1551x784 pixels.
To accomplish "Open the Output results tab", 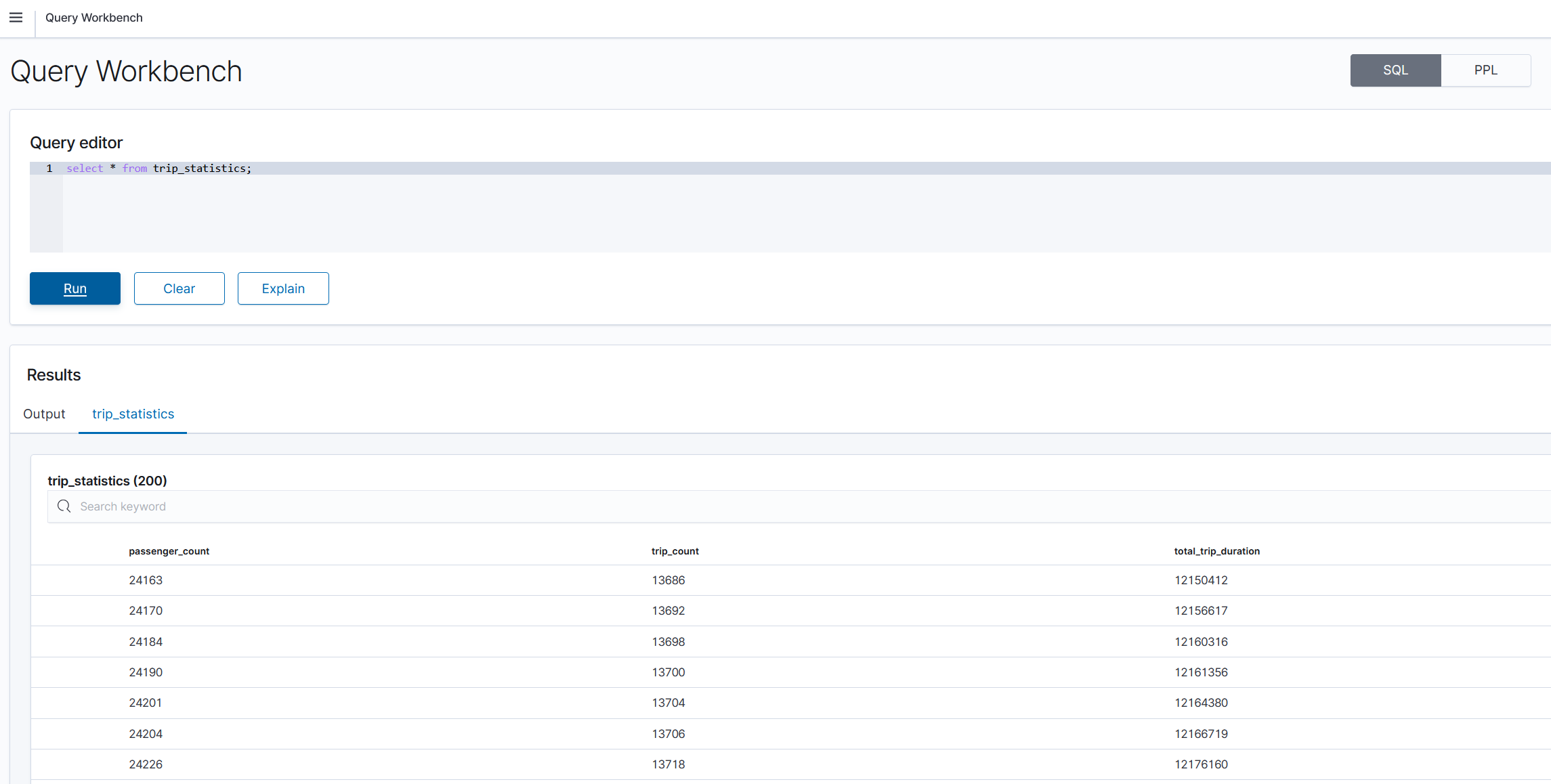I will point(44,414).
